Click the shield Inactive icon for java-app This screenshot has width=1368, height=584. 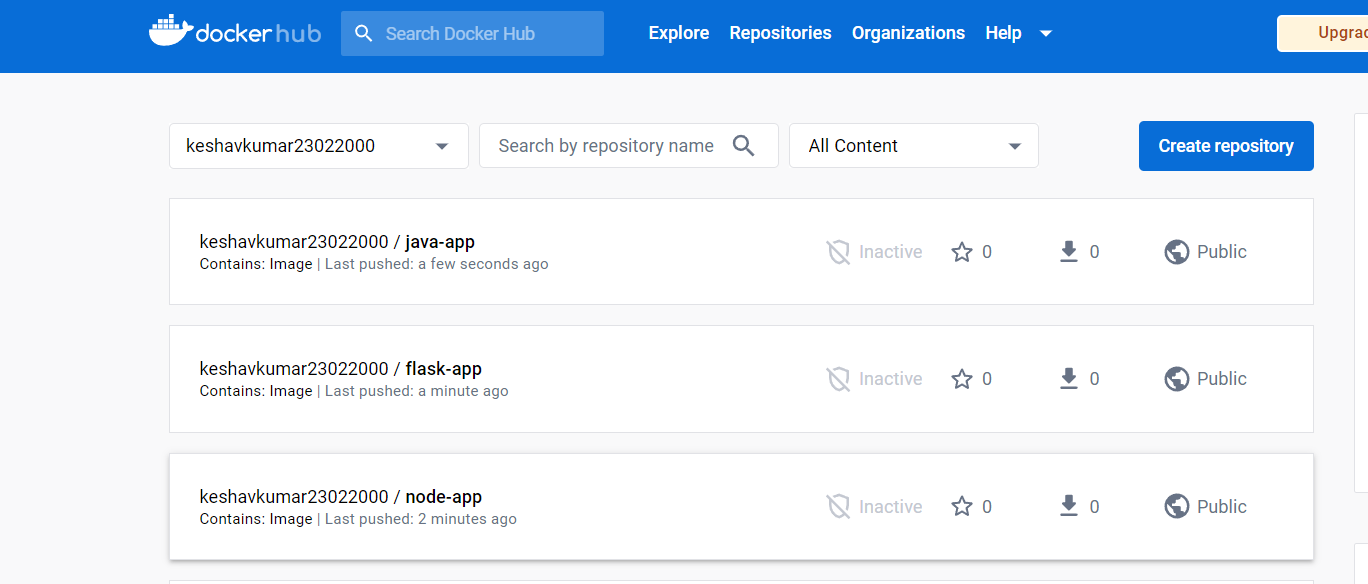tap(838, 252)
